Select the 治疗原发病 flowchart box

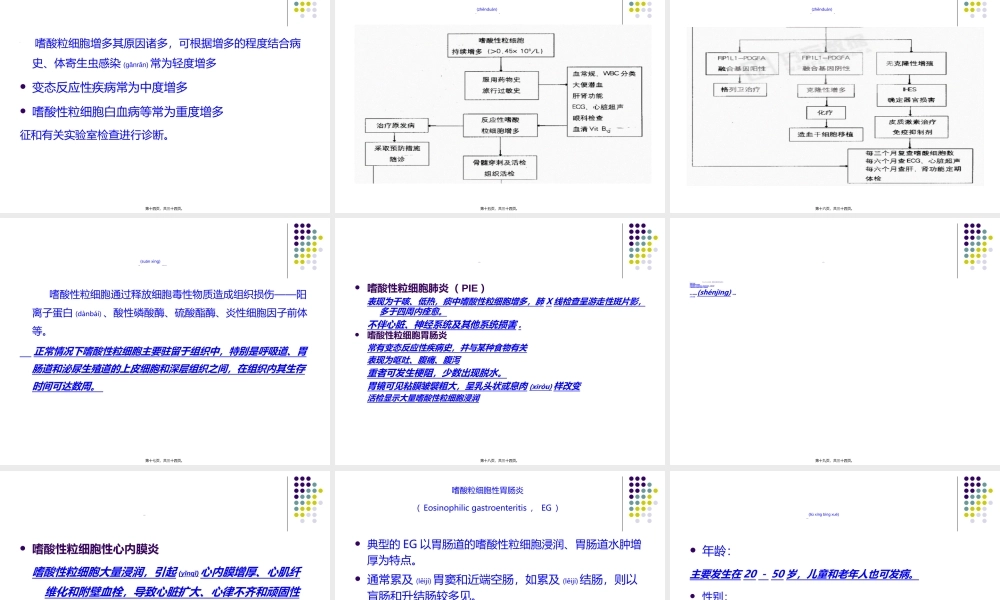(x=396, y=125)
